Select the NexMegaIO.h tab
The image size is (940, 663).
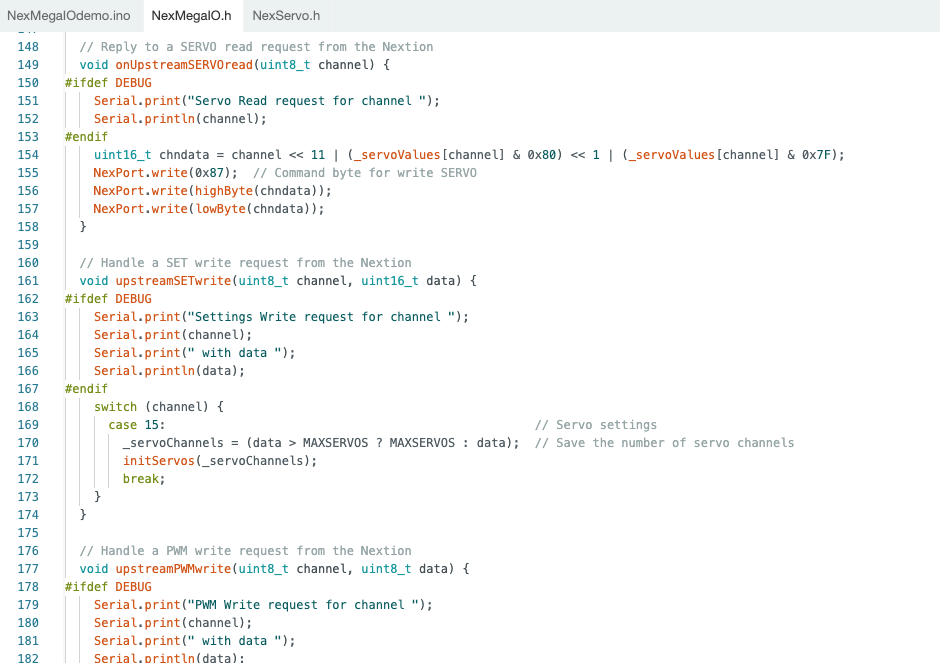[x=191, y=15]
